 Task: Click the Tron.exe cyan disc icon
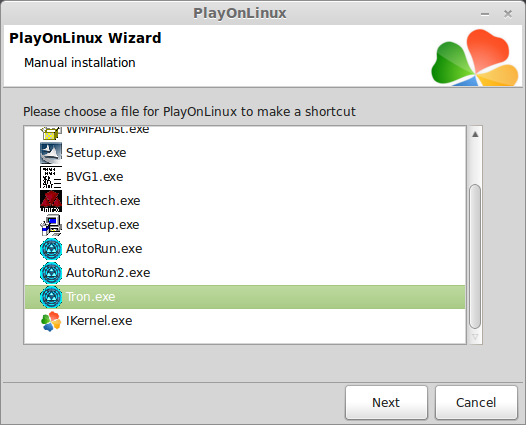tap(51, 297)
